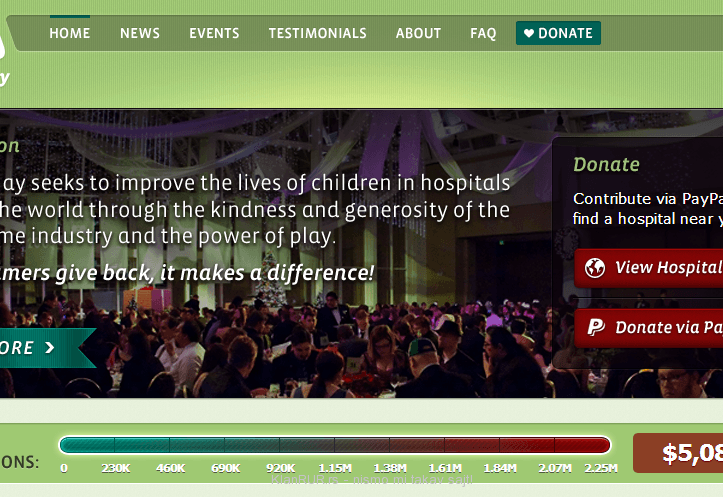Click the 1.15M marker on progress bar

(x=335, y=468)
